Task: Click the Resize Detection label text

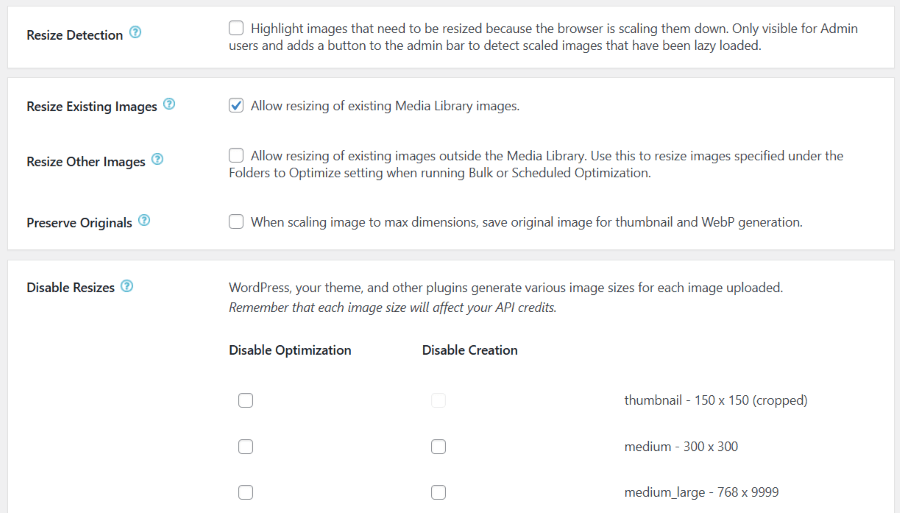Action: click(75, 35)
